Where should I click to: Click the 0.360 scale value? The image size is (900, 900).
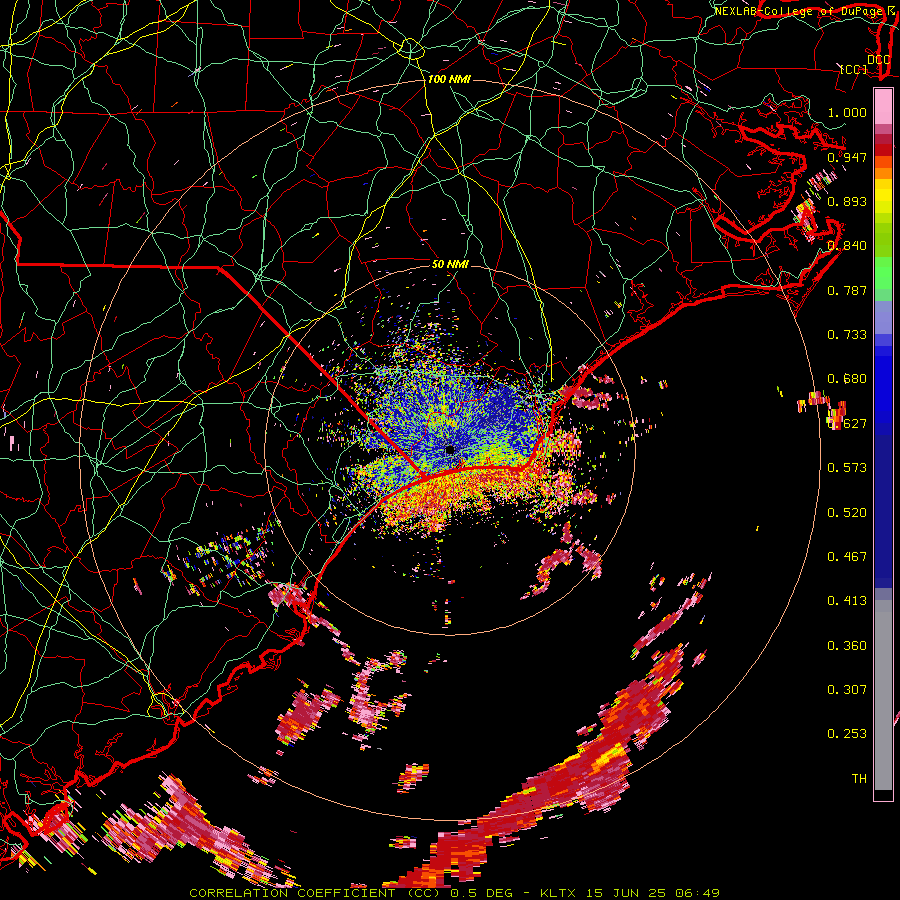(847, 646)
